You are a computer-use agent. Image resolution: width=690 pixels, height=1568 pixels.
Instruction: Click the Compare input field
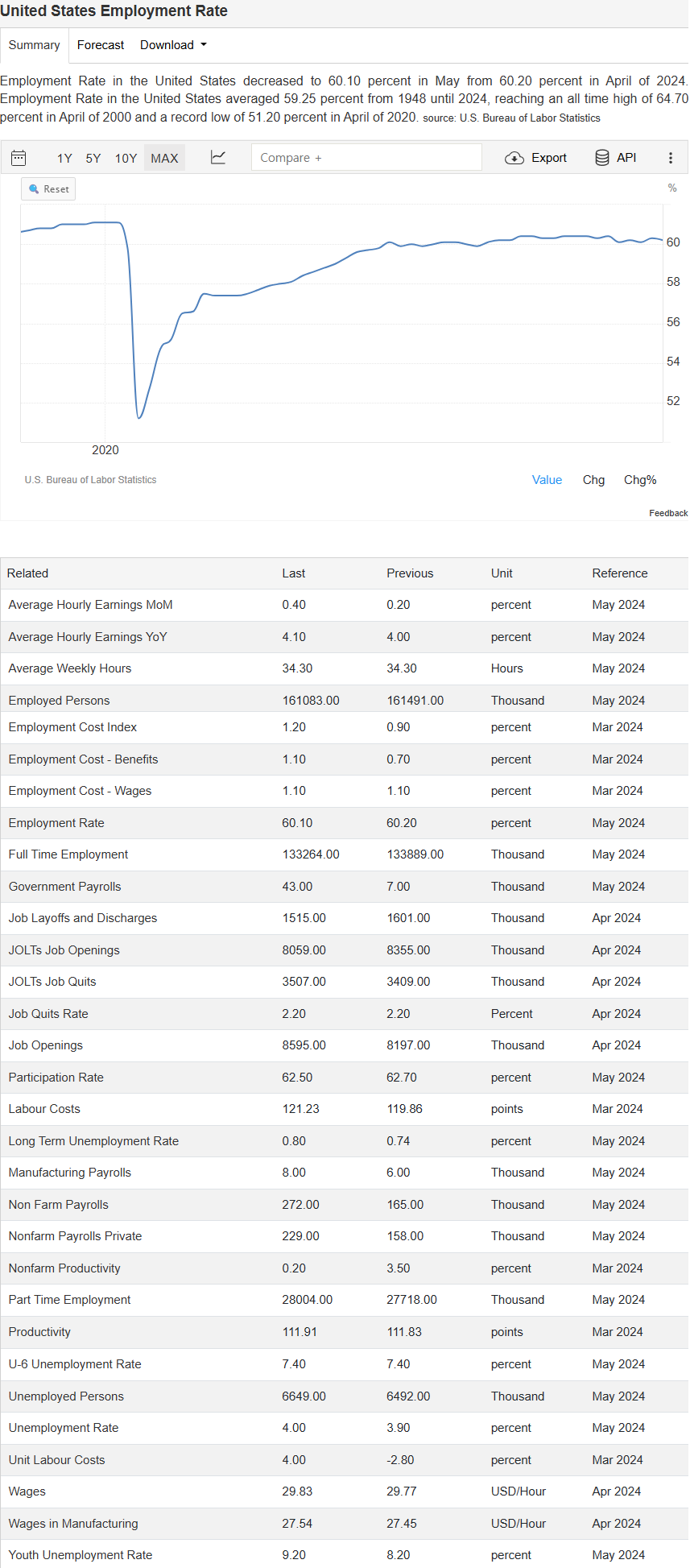(x=366, y=158)
